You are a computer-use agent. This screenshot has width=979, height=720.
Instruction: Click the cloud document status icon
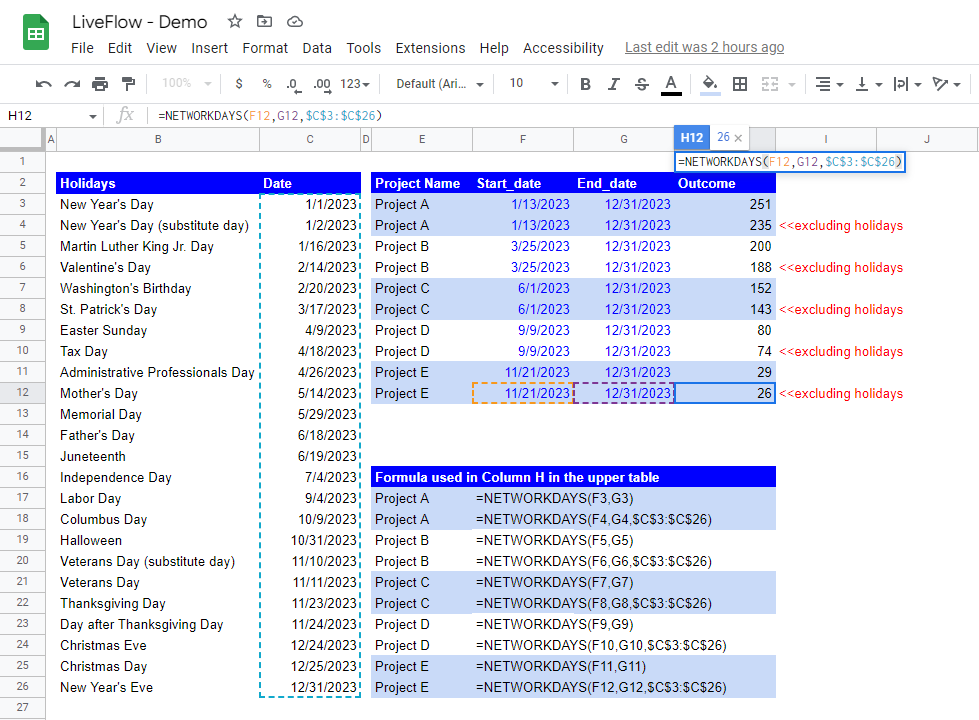pyautogui.click(x=294, y=21)
